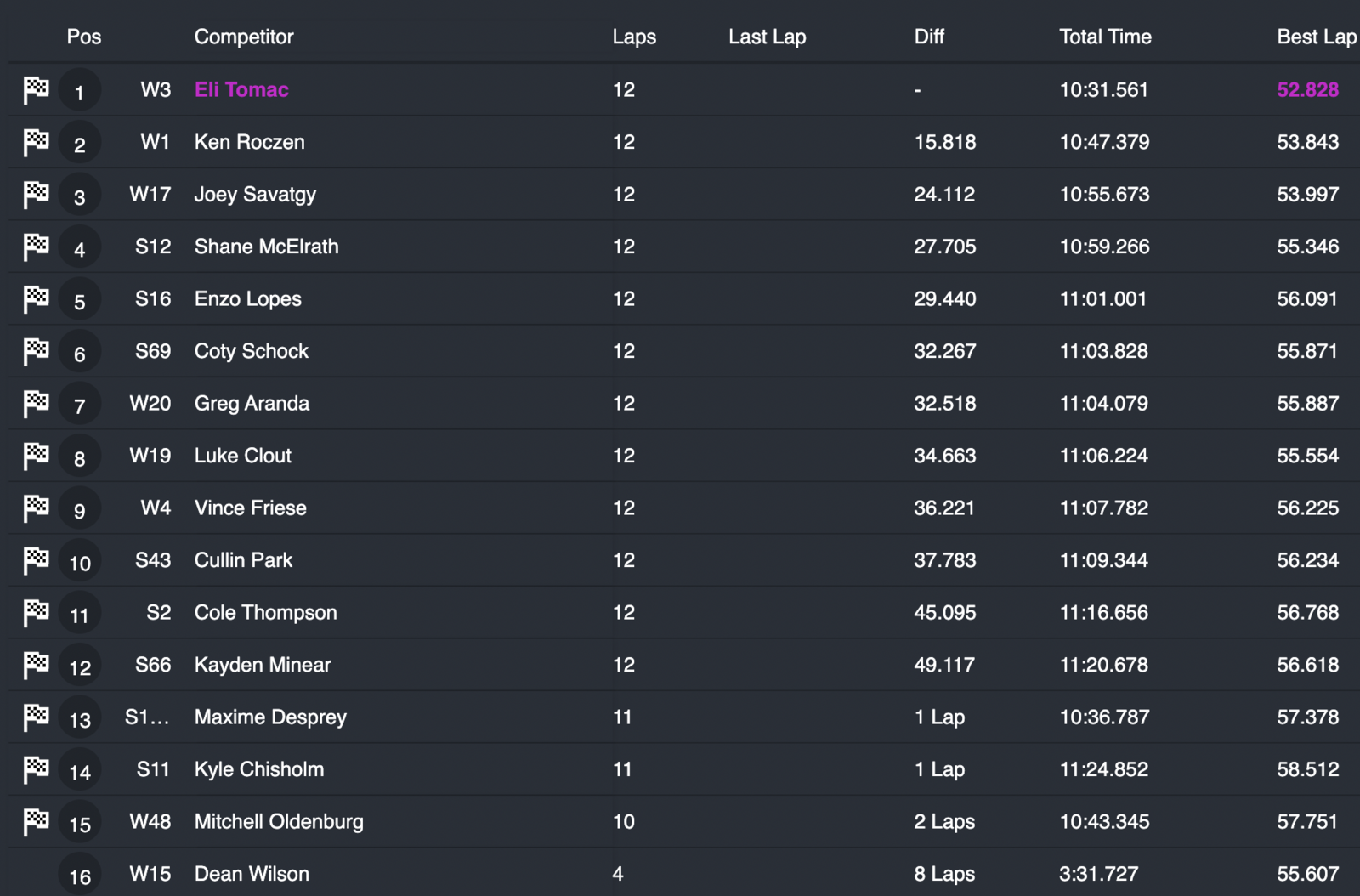Image resolution: width=1360 pixels, height=896 pixels.
Task: Select the checkered flag by Cullin Park
Action: [x=36, y=560]
